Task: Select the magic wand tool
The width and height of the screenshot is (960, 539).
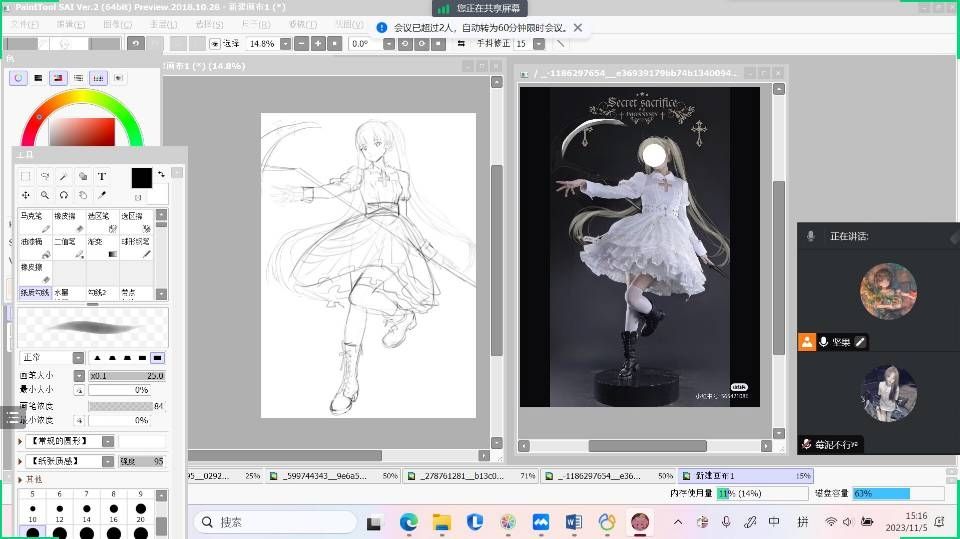Action: [64, 176]
